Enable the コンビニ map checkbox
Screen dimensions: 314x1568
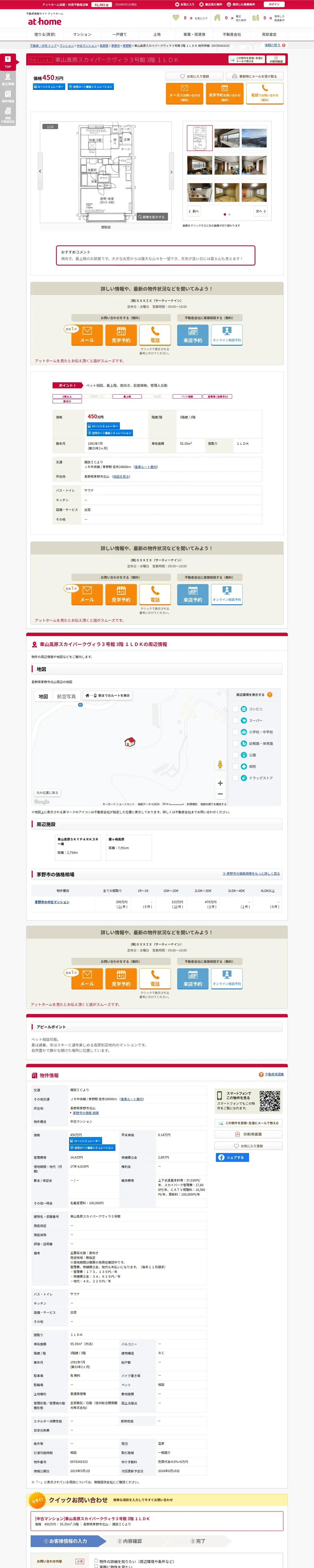[235, 709]
